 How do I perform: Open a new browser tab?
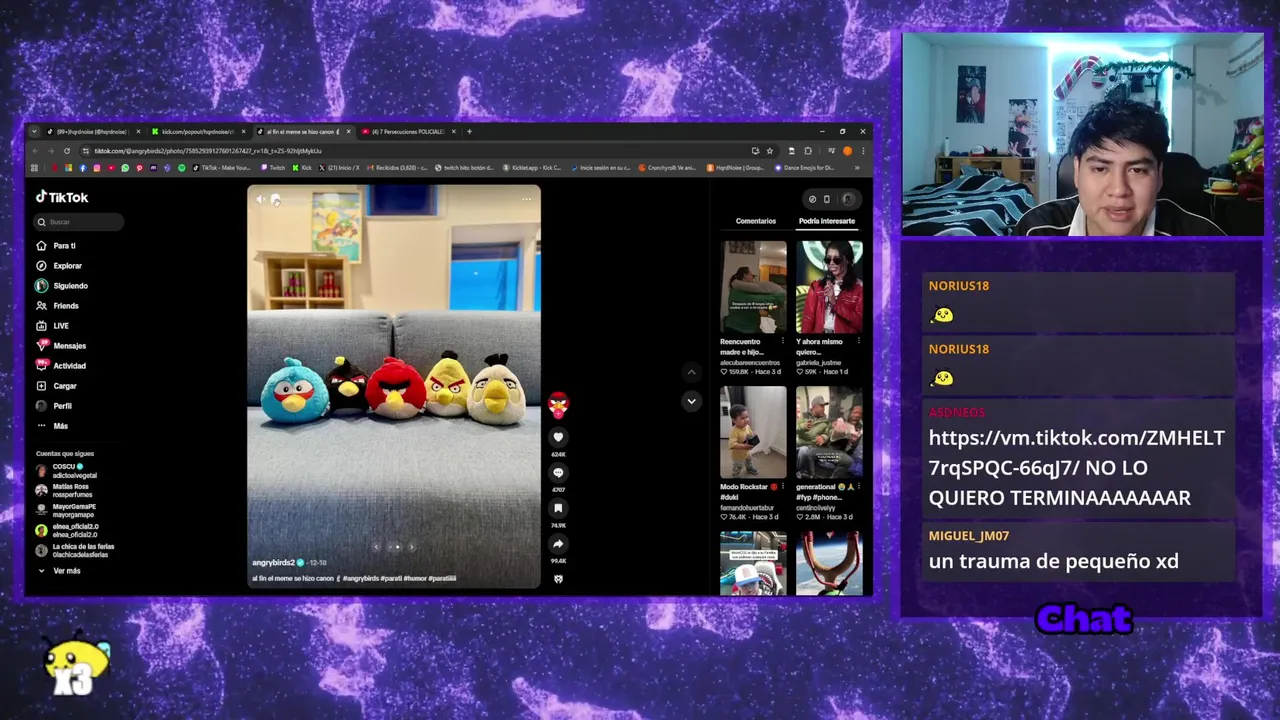(x=470, y=131)
